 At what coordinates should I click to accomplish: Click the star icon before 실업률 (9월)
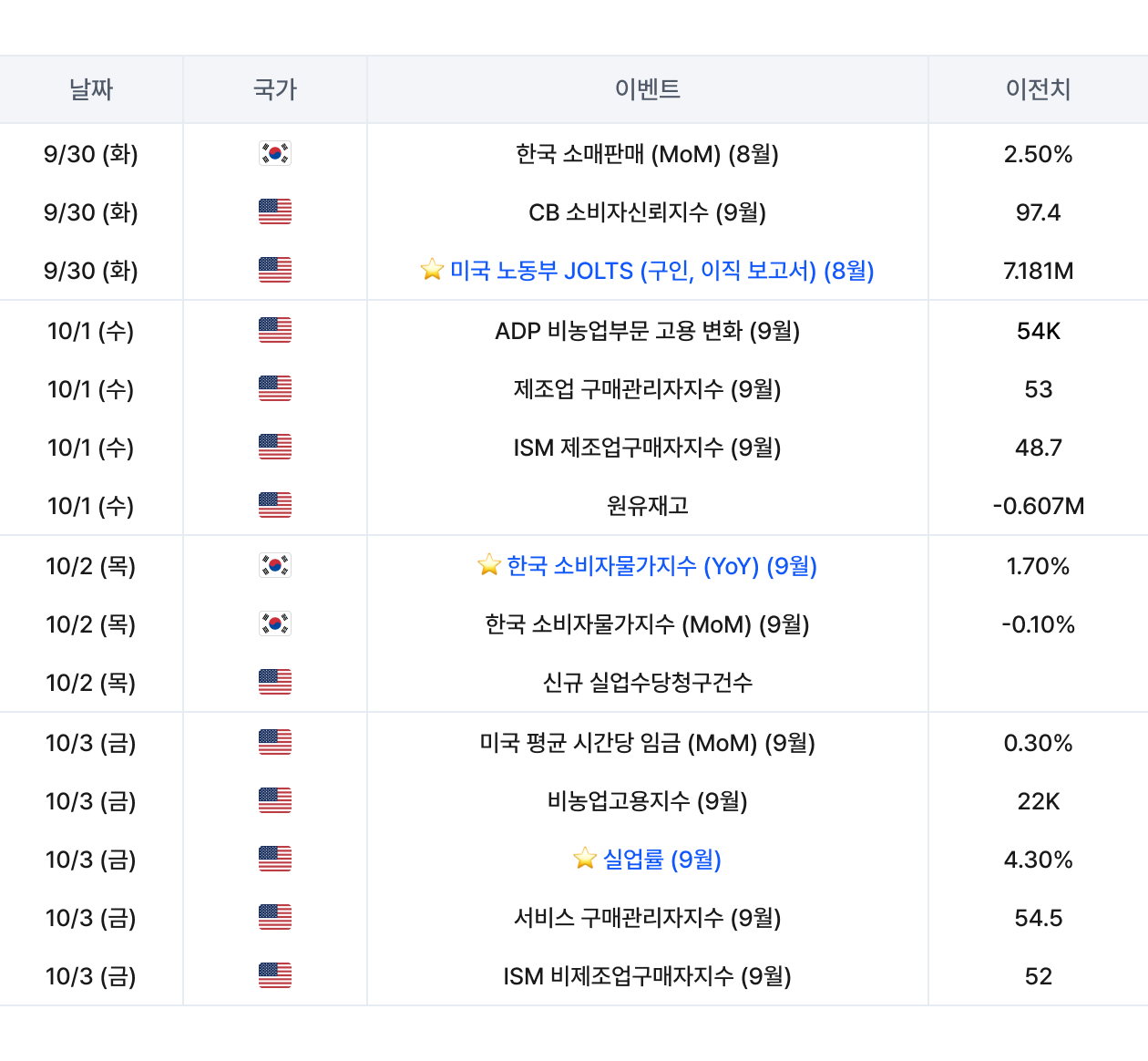pyautogui.click(x=585, y=859)
